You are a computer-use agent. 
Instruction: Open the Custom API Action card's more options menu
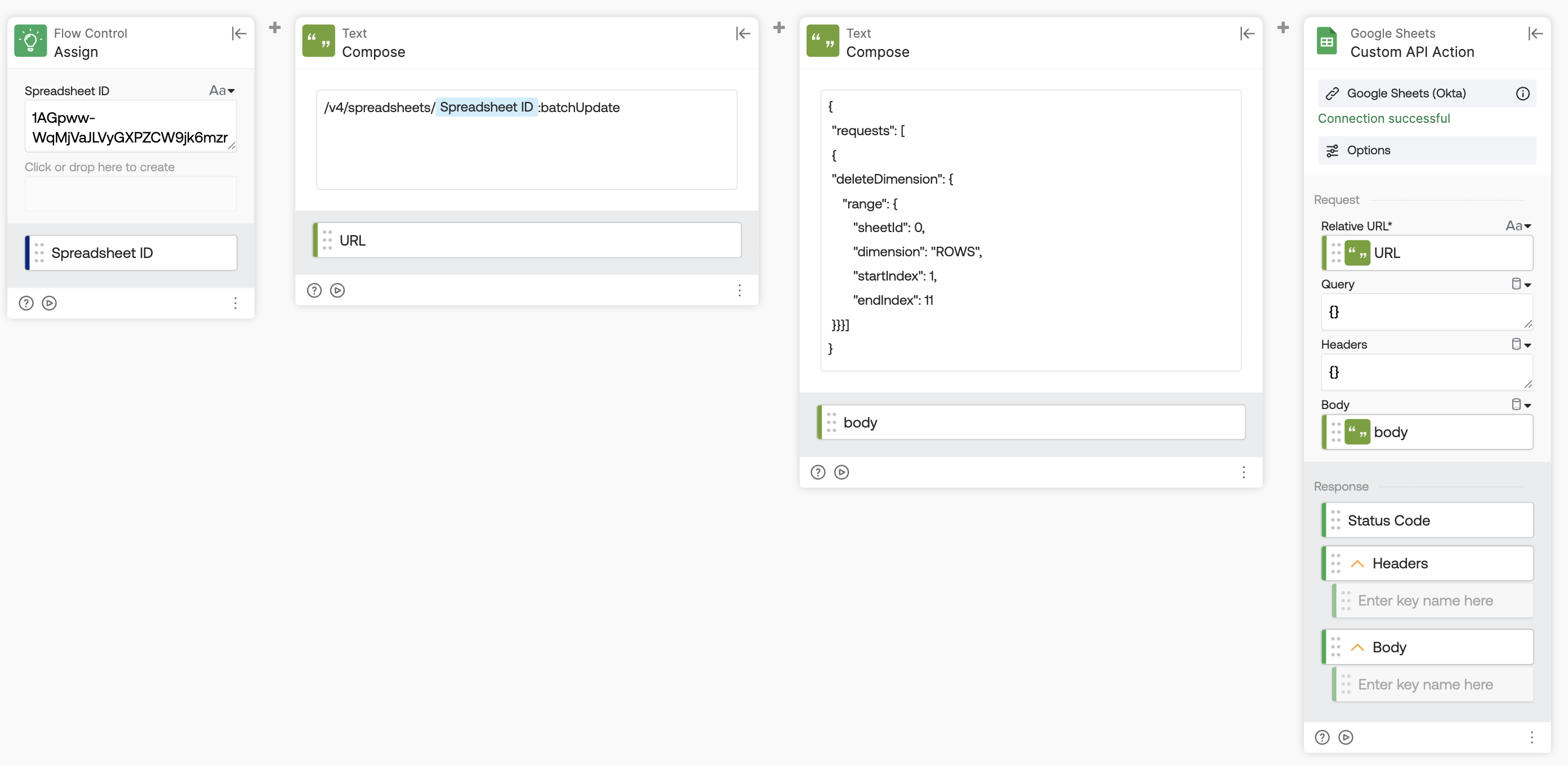pyautogui.click(x=1531, y=737)
